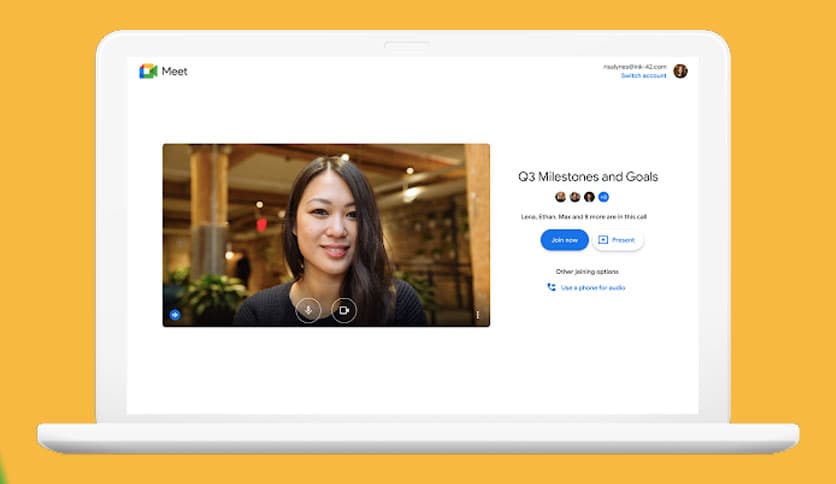This screenshot has height=484, width=836.
Task: Click the first participant avatar
Action: tap(560, 197)
